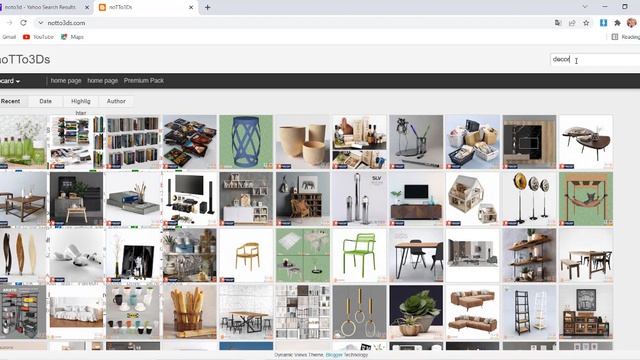Open the green metal chair thumbnail

coord(359,255)
